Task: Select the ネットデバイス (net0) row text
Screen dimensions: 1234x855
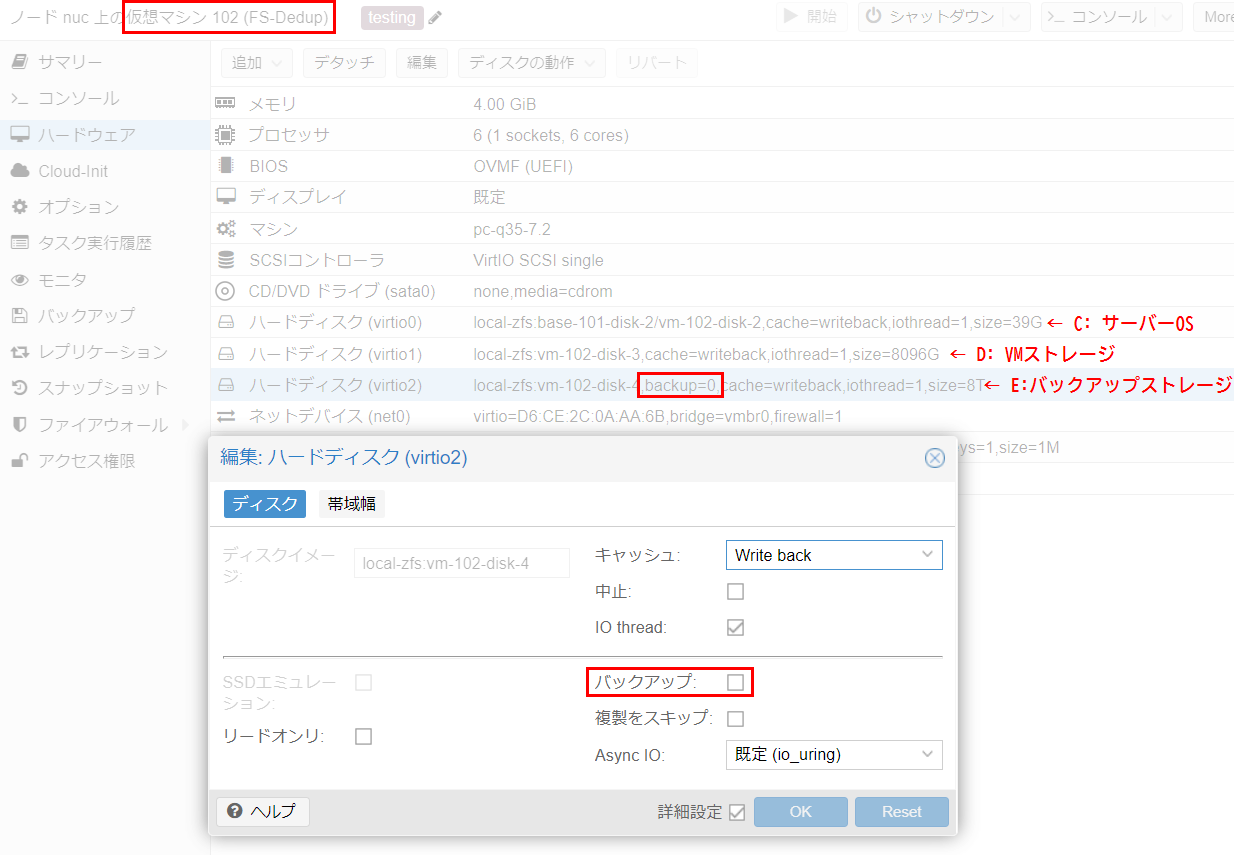Action: pos(330,416)
